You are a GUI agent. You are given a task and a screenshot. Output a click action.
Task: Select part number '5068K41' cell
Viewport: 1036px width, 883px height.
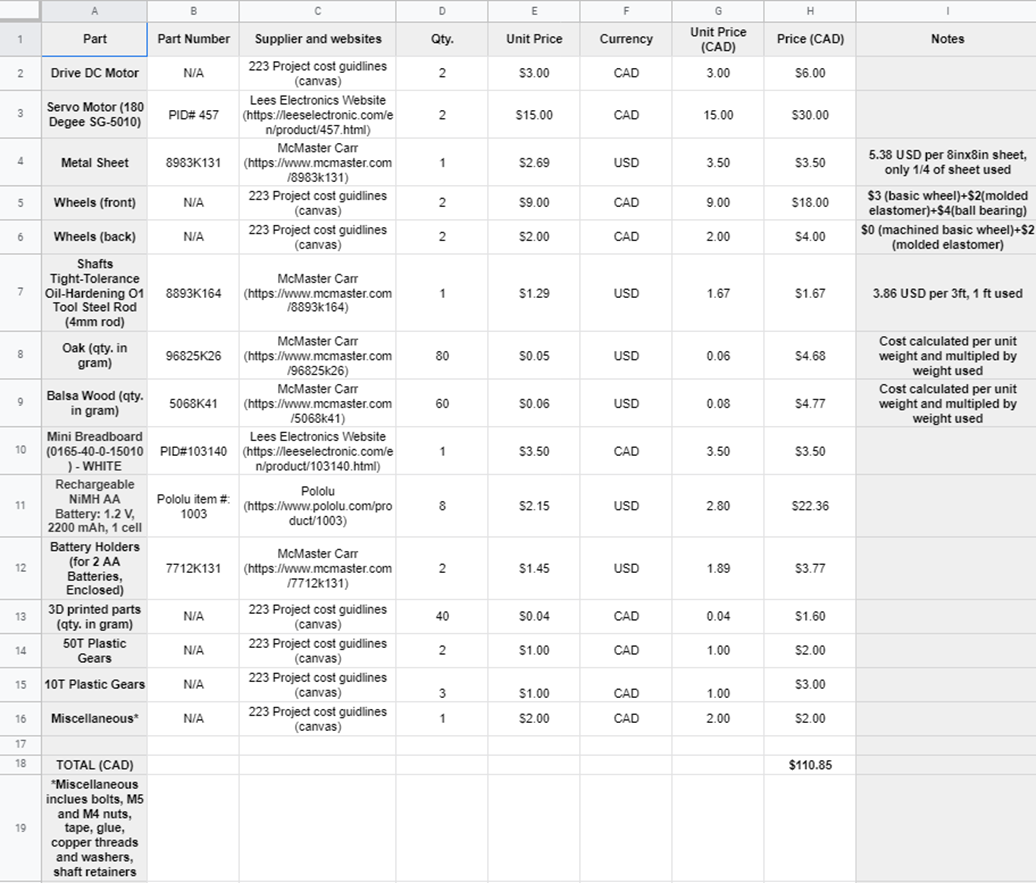click(x=194, y=403)
